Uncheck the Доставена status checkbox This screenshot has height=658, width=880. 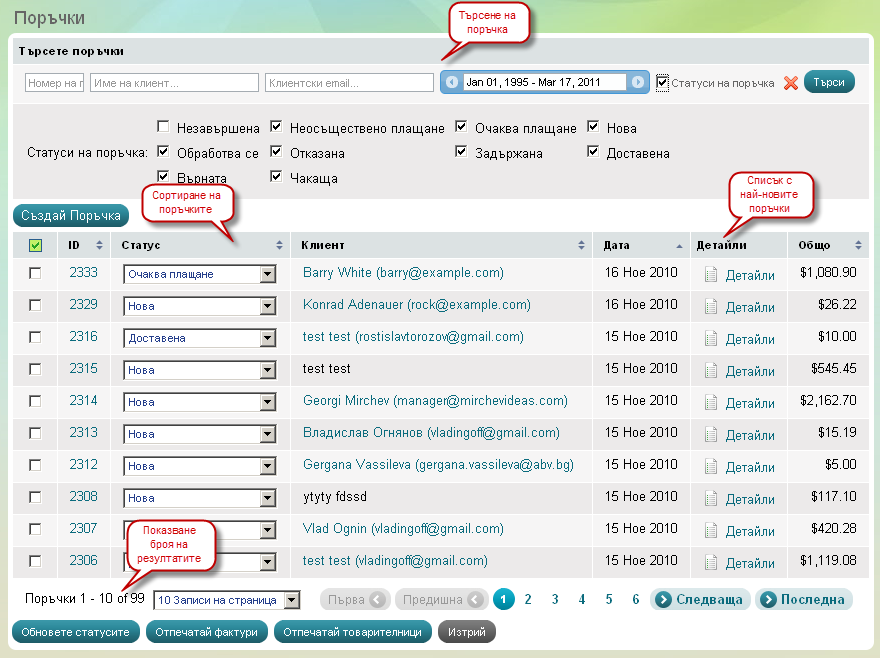click(593, 152)
